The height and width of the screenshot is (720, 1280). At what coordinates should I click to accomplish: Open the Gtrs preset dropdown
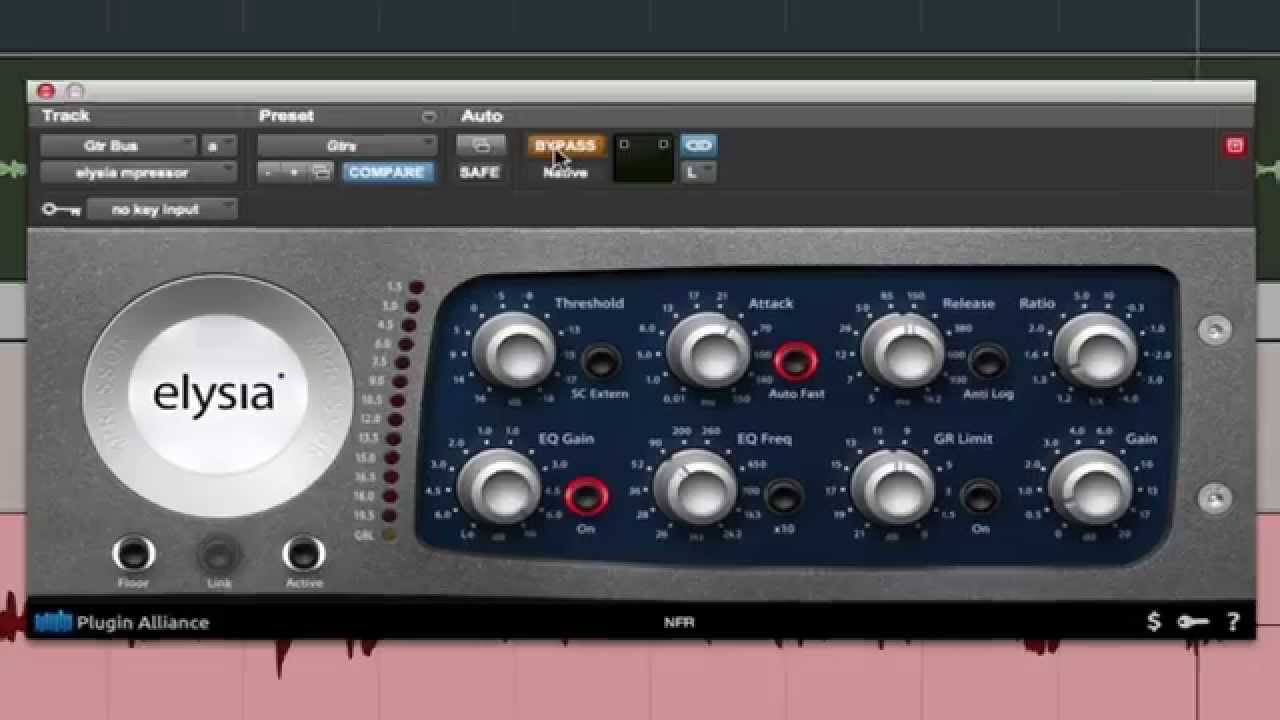click(x=347, y=146)
